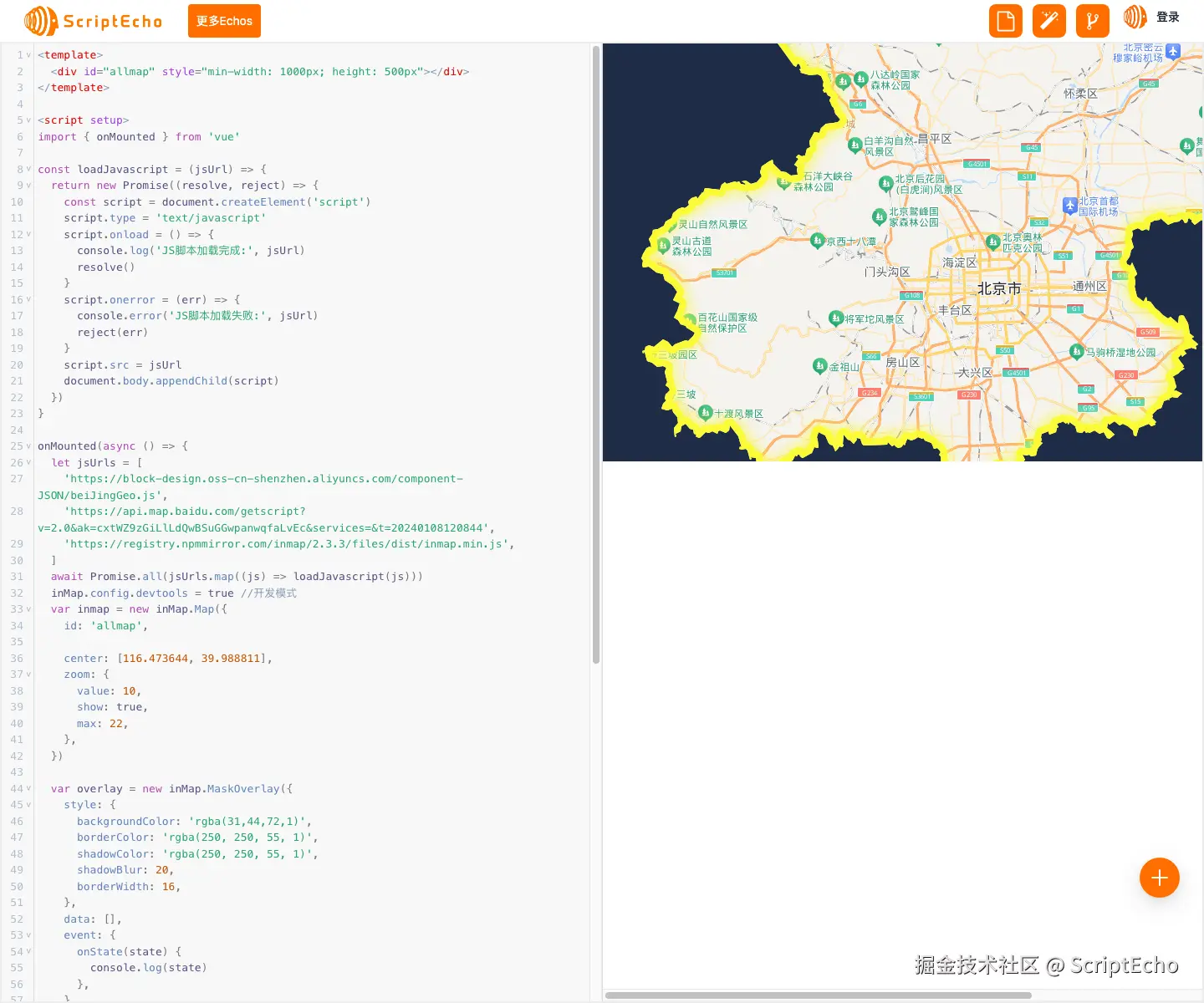Fold the script.onload handler at line 12
This screenshot has height=1003, width=1204.
(28, 235)
